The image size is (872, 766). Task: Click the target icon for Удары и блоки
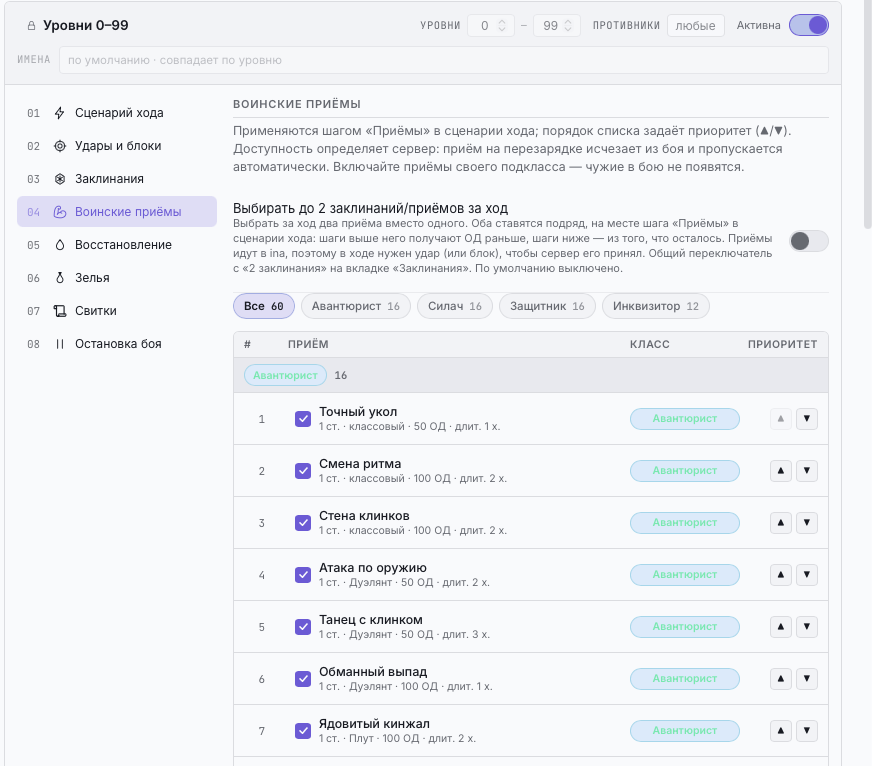click(60, 146)
